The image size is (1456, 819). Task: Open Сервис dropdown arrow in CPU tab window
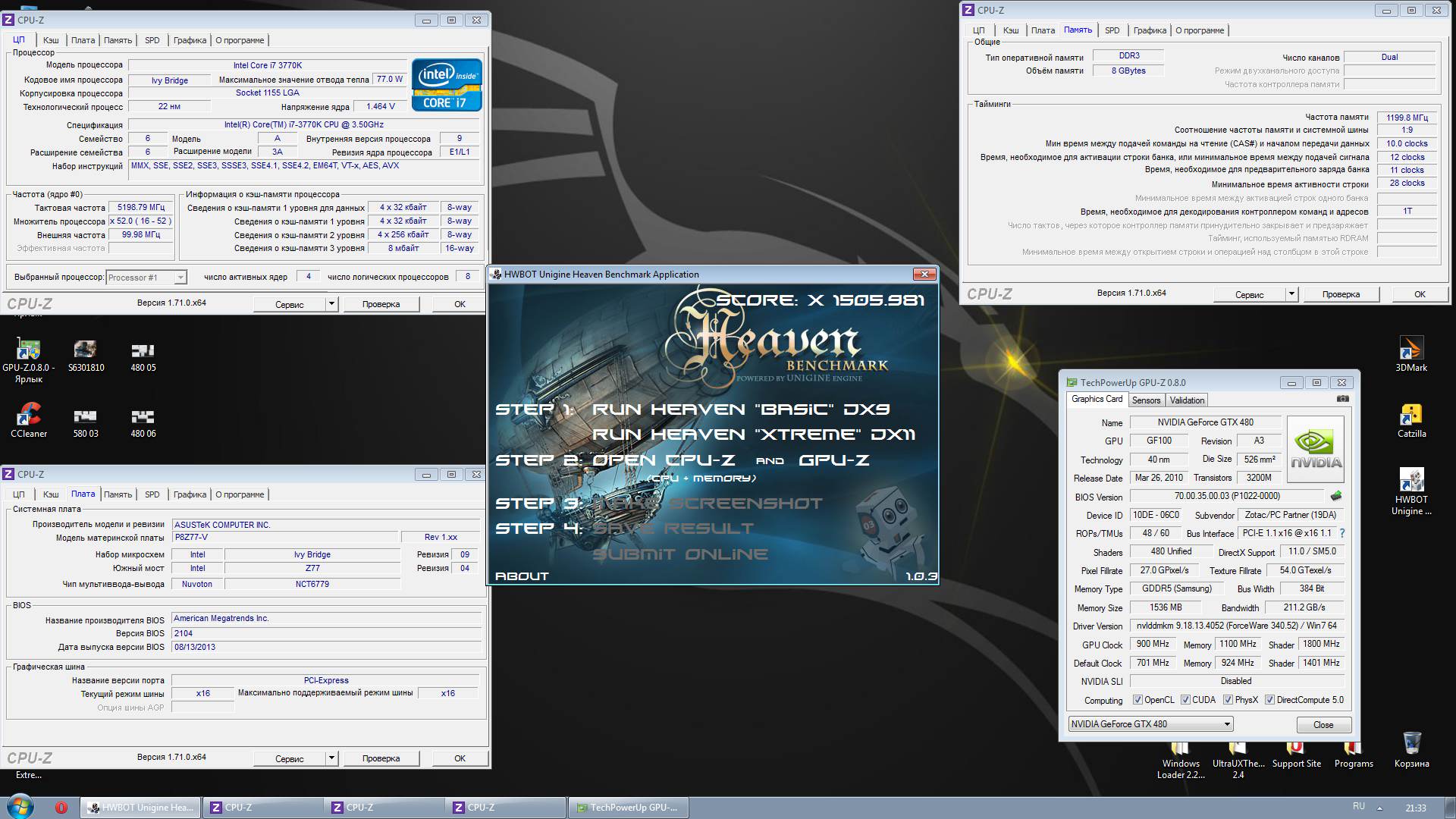tap(331, 304)
